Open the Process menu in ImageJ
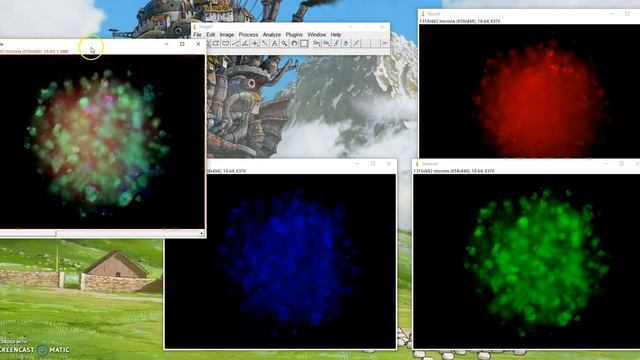 click(248, 35)
